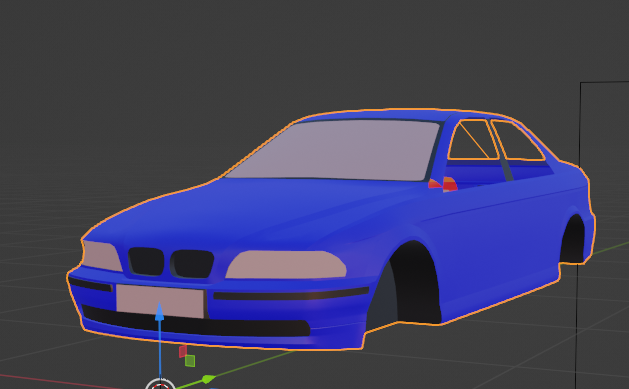
Task: Click the red plane handle of the gizmo
Action: [183, 351]
